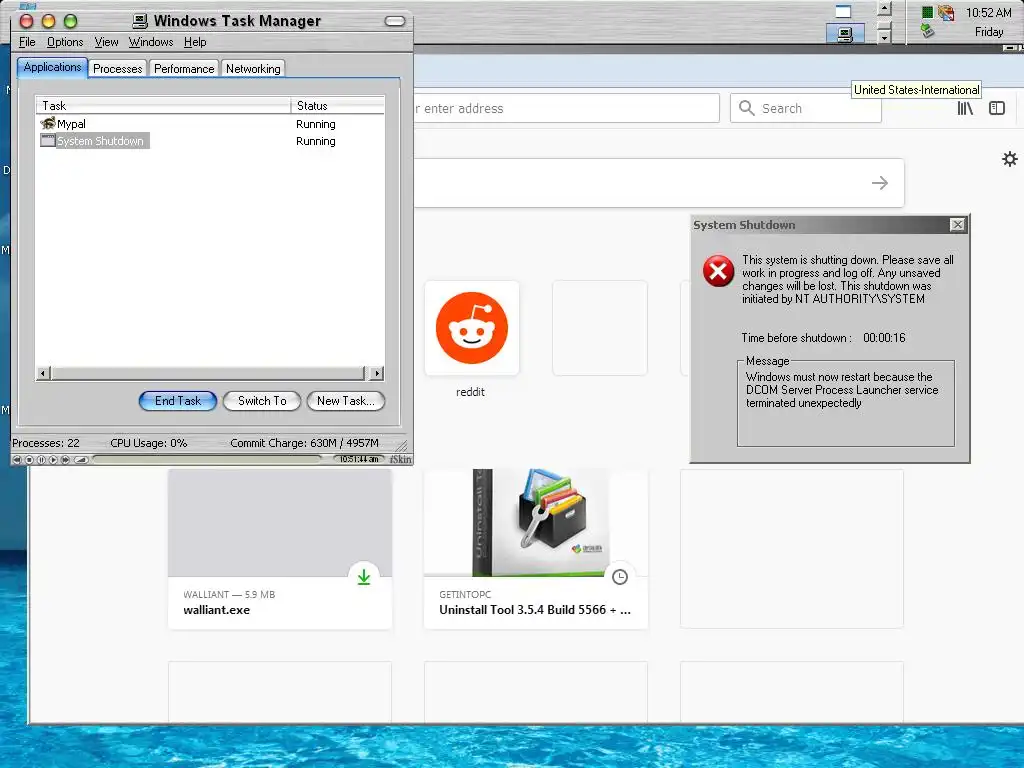Image resolution: width=1024 pixels, height=768 pixels.
Task: Open new tab settings gear icon
Action: coord(1010,159)
